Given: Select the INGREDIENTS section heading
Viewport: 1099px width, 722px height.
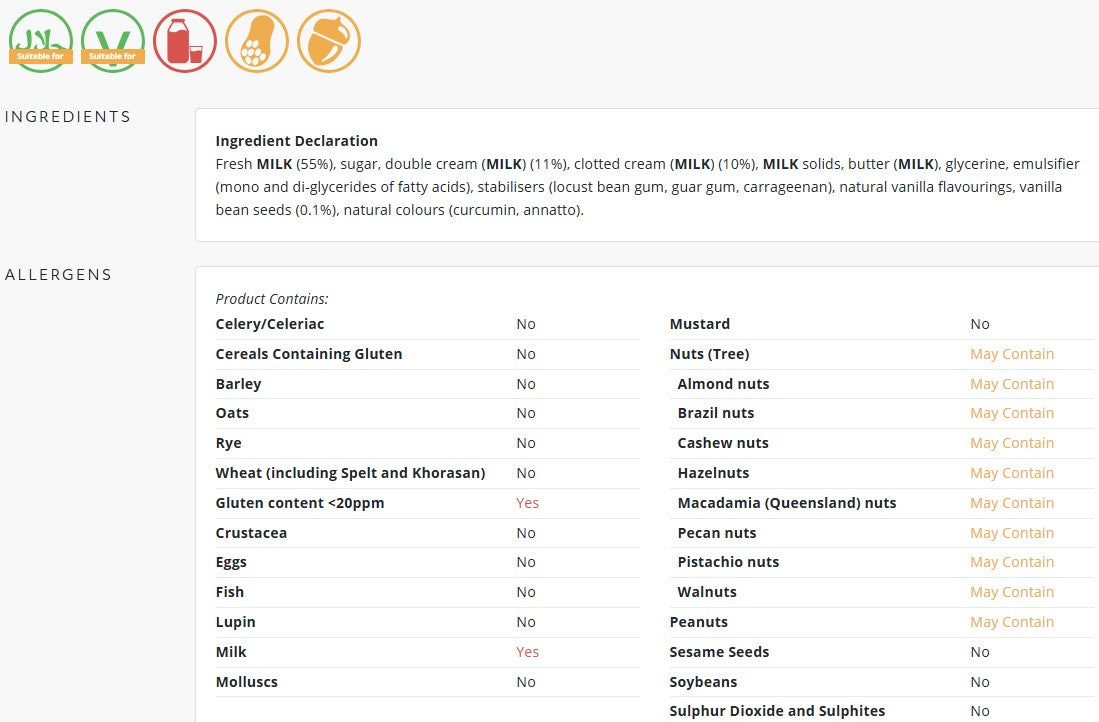Looking at the screenshot, I should (x=68, y=116).
